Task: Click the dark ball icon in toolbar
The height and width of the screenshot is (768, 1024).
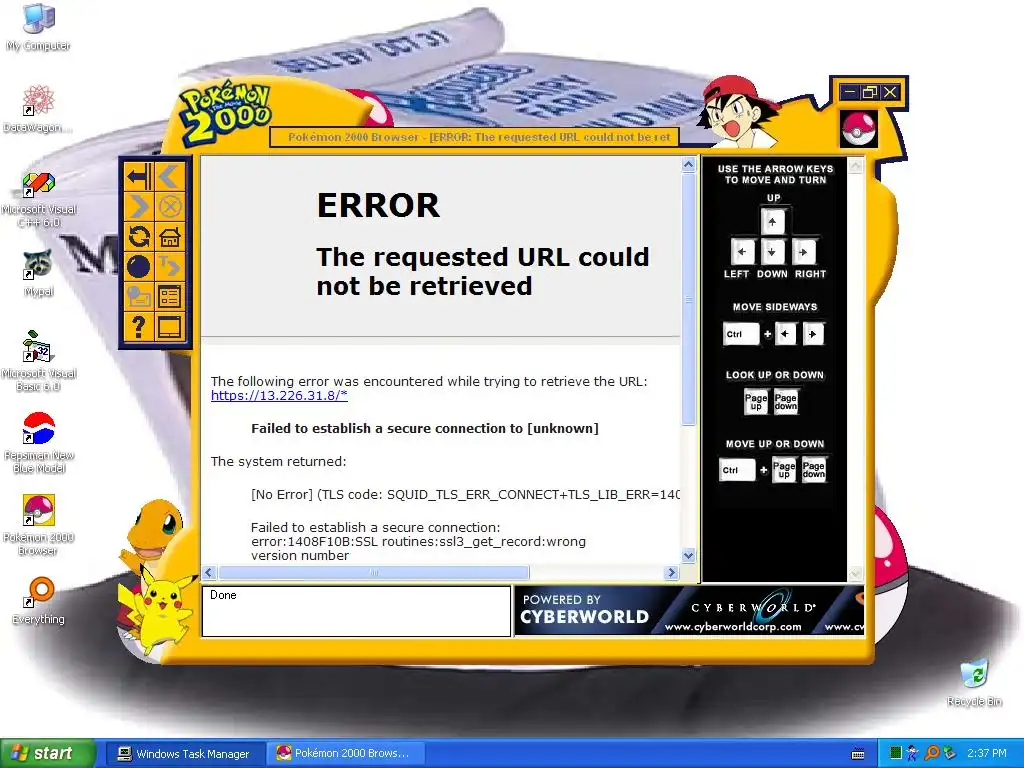Action: pos(139,267)
